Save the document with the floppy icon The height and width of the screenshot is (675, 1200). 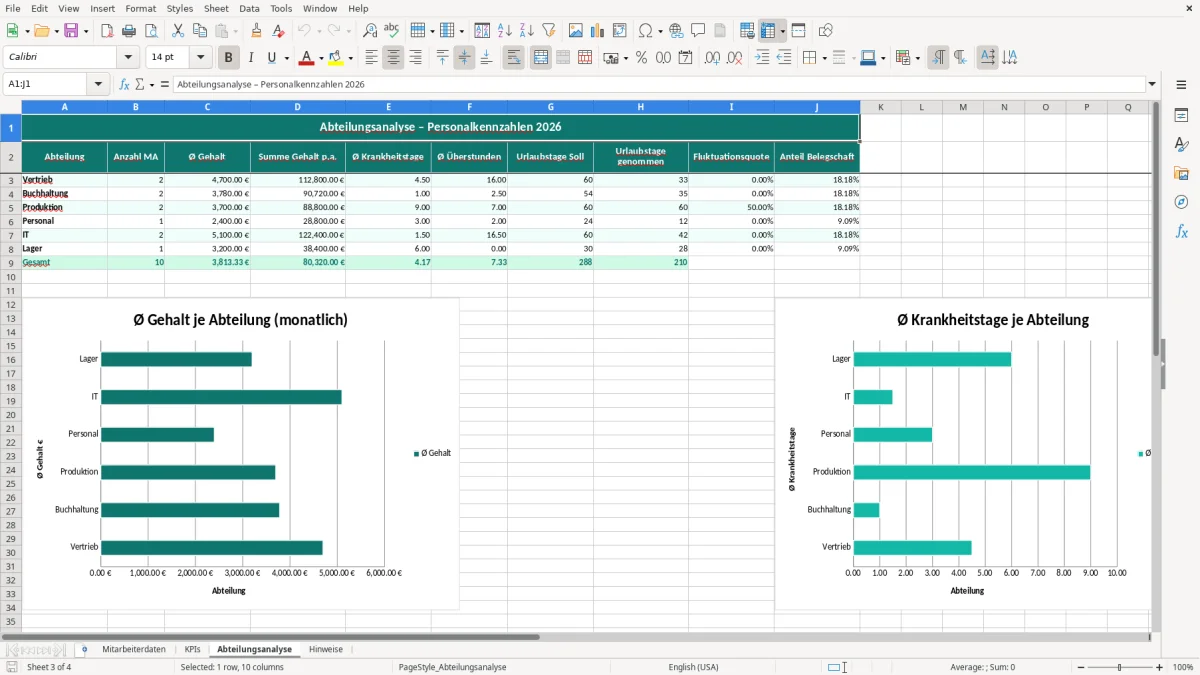click(71, 31)
